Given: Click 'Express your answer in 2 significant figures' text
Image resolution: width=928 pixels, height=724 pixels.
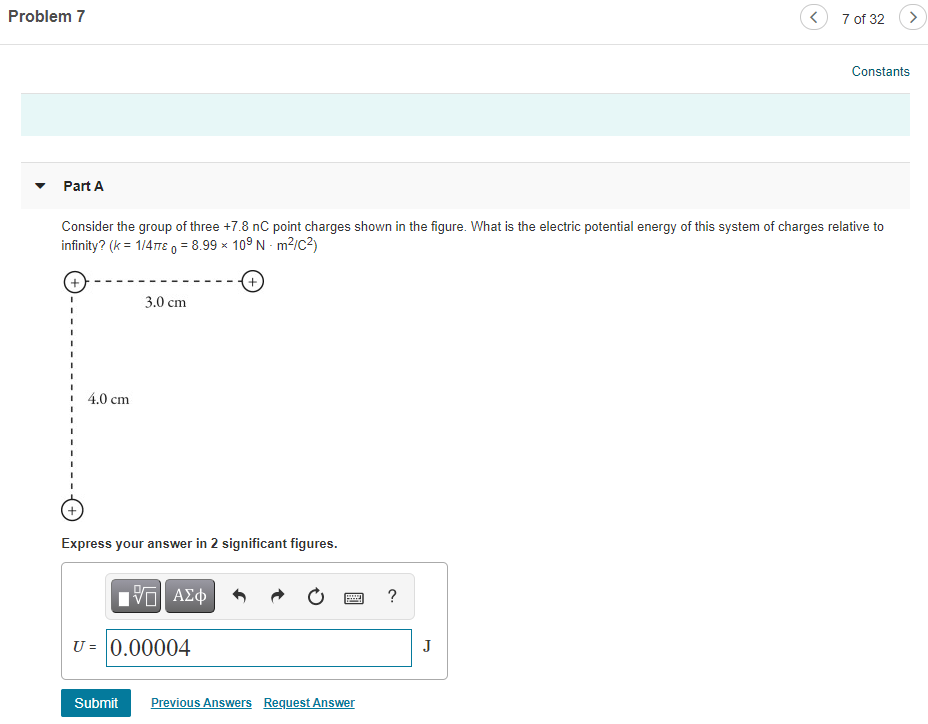Looking at the screenshot, I should (199, 543).
